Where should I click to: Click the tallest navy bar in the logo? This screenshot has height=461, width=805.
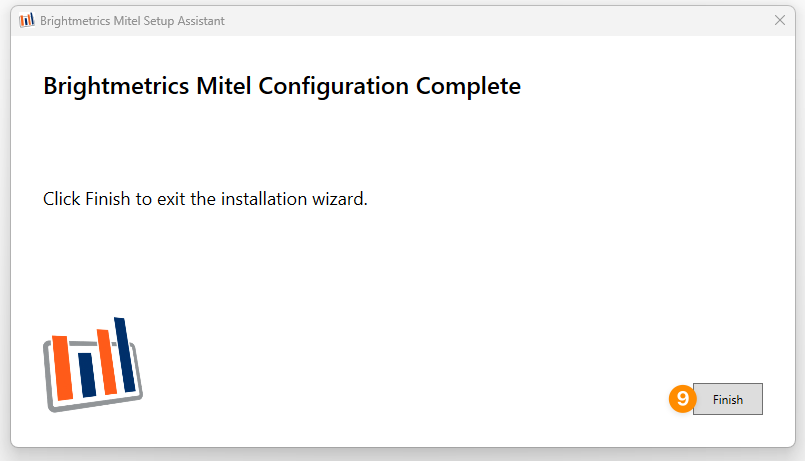[x=125, y=355]
